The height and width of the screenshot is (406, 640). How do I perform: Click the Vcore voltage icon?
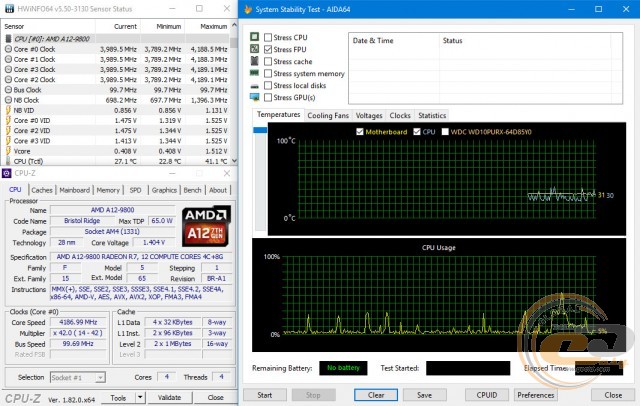coord(8,151)
